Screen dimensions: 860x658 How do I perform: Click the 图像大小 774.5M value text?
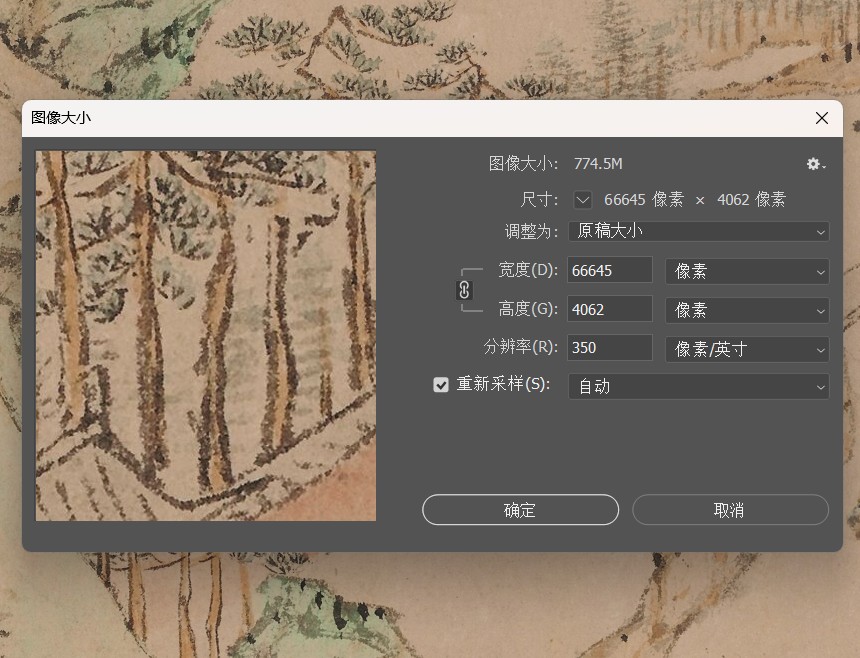point(598,164)
